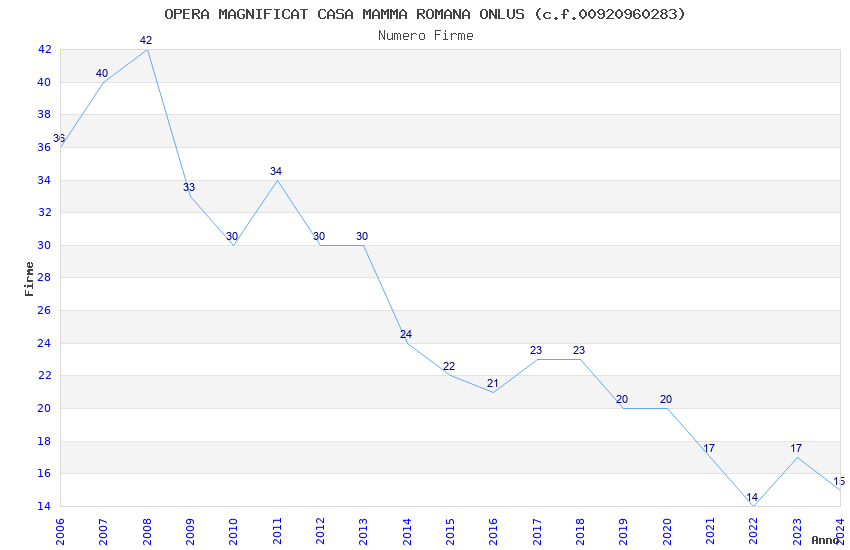Select y-axis tick label 32
This screenshot has width=850, height=550.
click(x=44, y=212)
